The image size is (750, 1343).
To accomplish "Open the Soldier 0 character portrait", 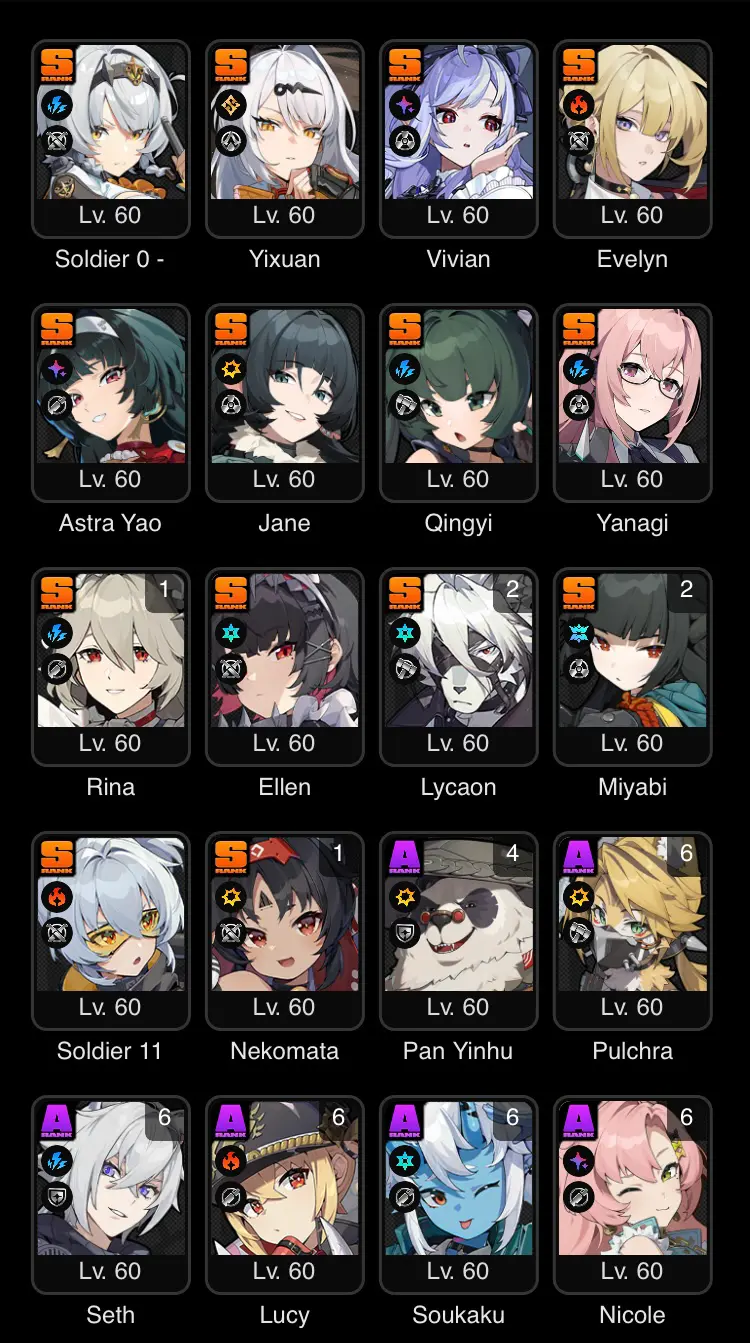I will 111,122.
